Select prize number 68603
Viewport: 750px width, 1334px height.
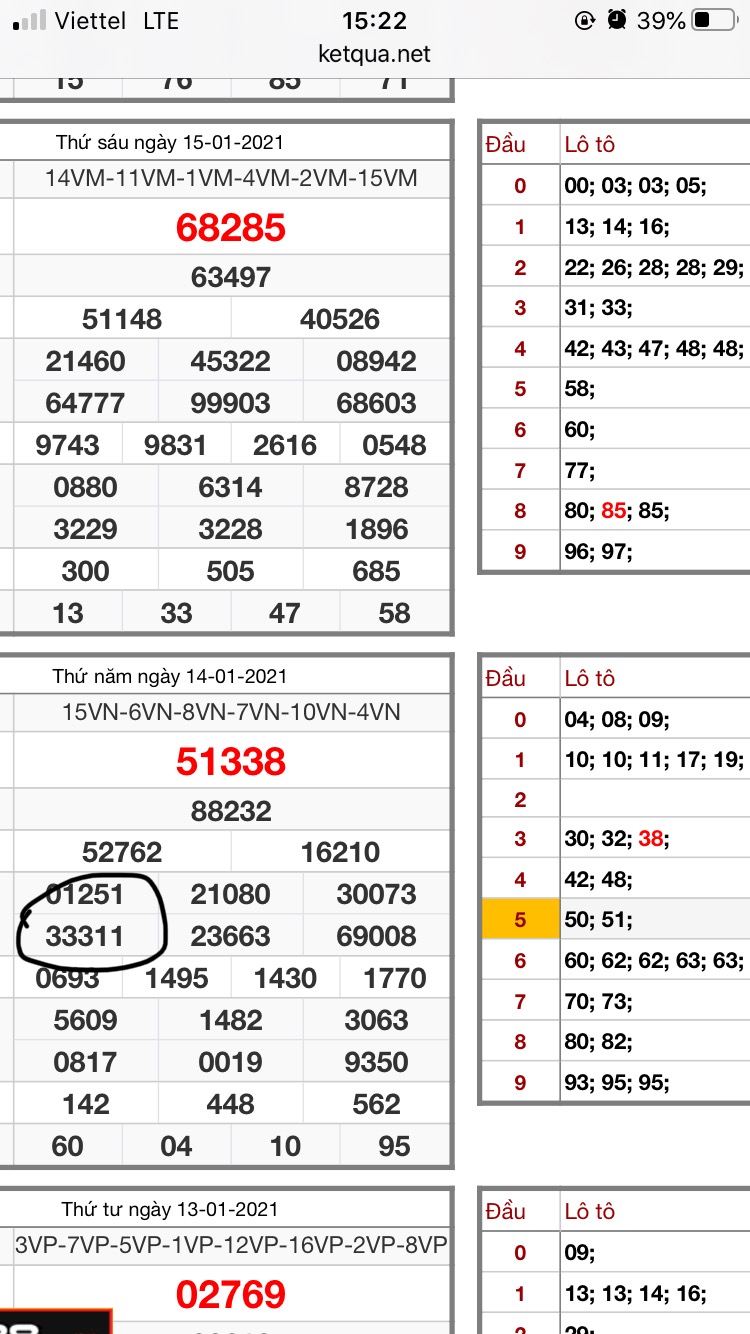click(x=376, y=403)
